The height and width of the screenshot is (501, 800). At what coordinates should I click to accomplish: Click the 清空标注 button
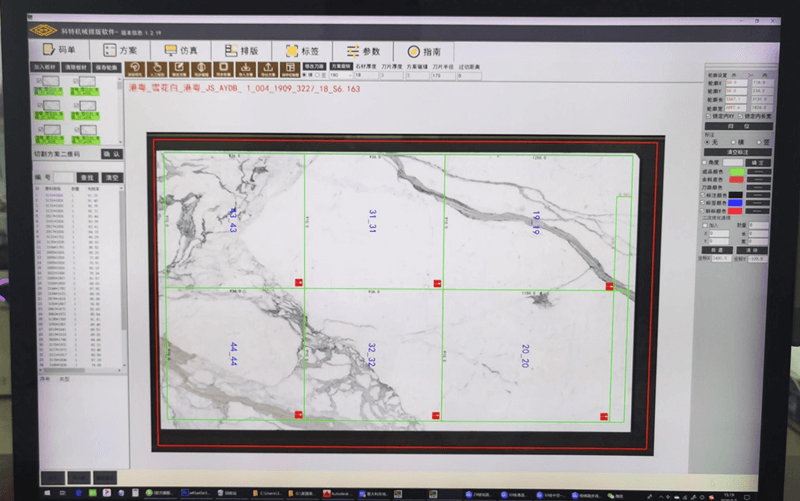pos(740,151)
